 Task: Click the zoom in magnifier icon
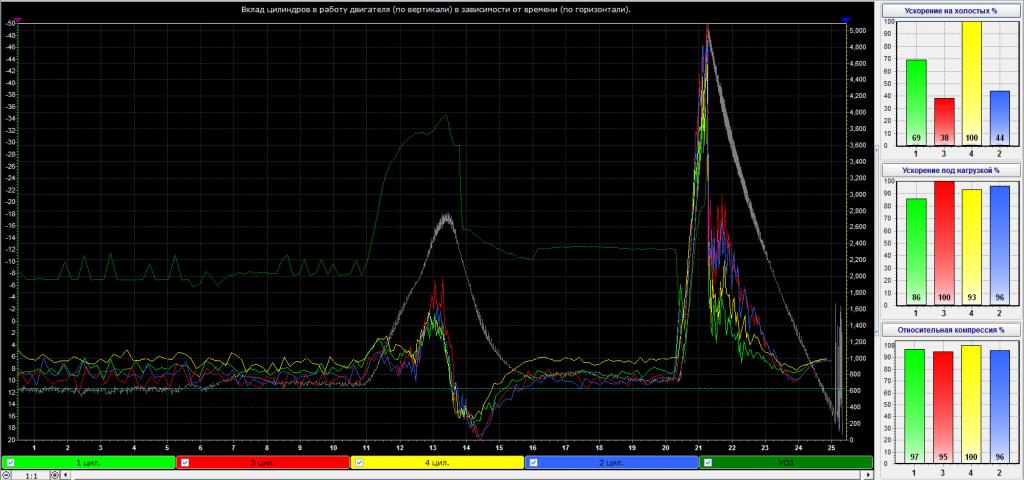pyautogui.click(x=55, y=475)
